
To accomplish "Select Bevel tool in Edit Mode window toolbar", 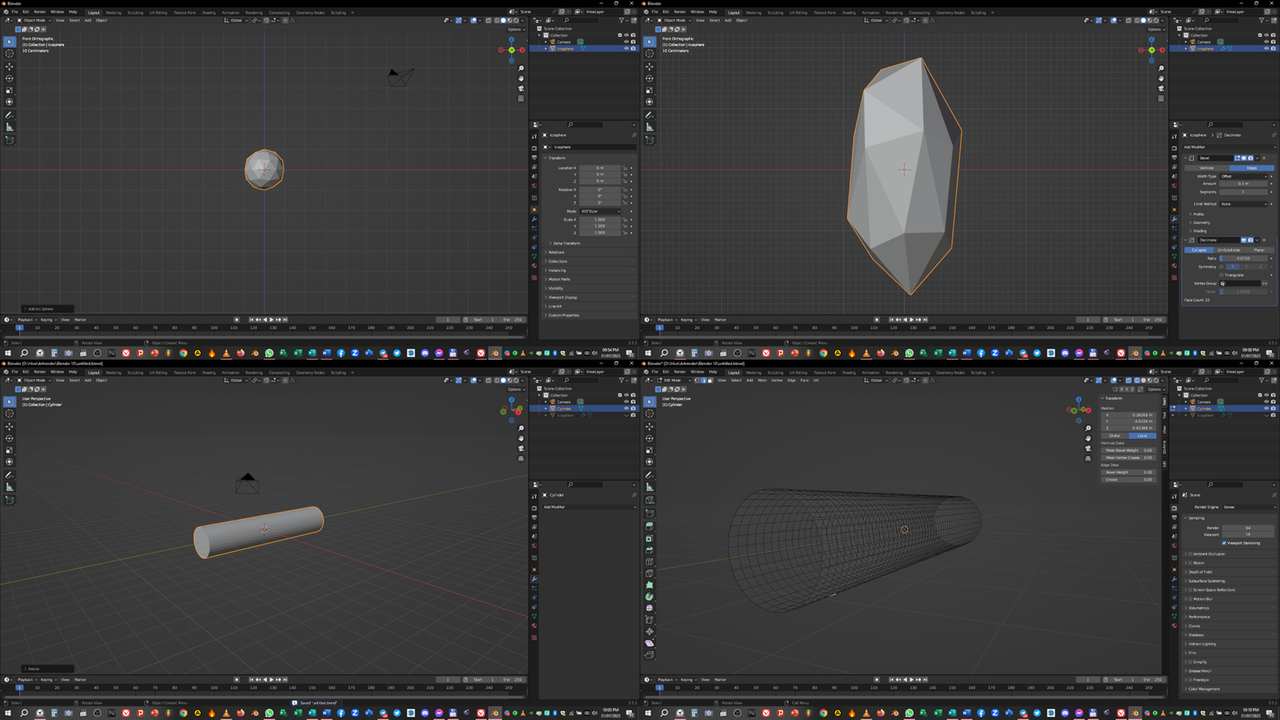I will 649,550.
